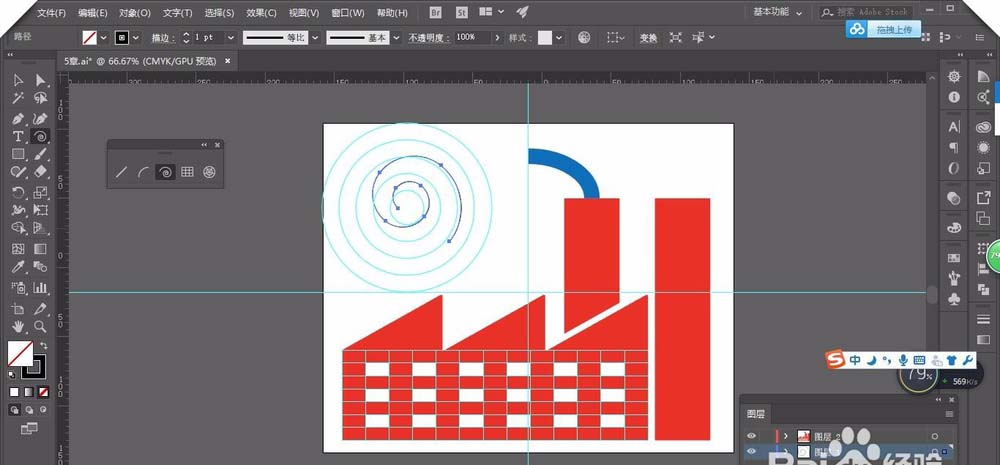Choose the Magic Wand tool
The height and width of the screenshot is (465, 1000).
(x=18, y=98)
